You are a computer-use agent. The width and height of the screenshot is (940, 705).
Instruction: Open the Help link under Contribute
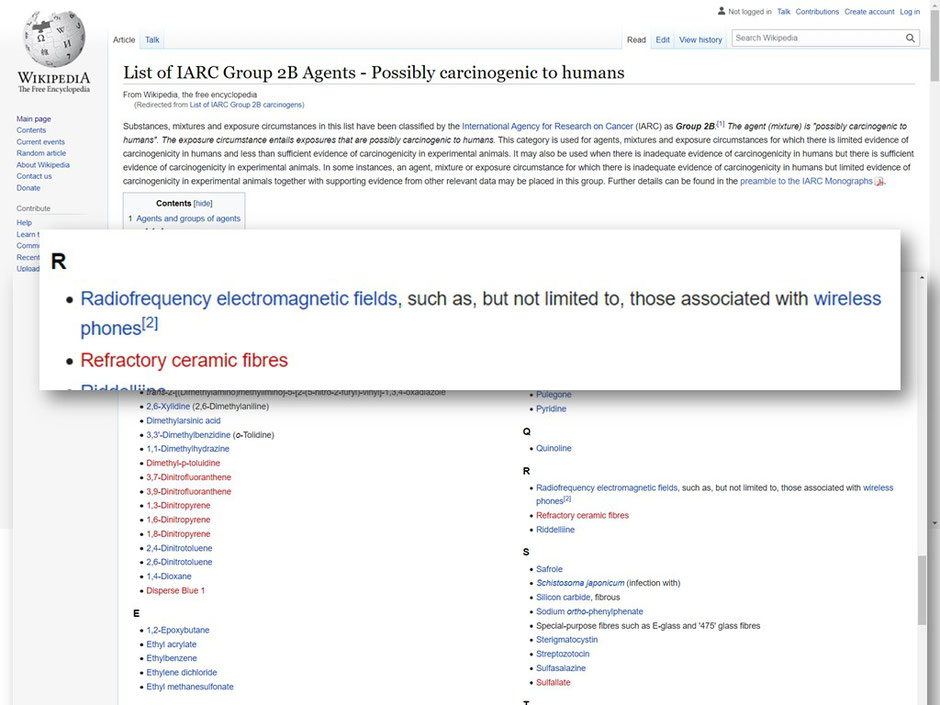click(x=24, y=222)
